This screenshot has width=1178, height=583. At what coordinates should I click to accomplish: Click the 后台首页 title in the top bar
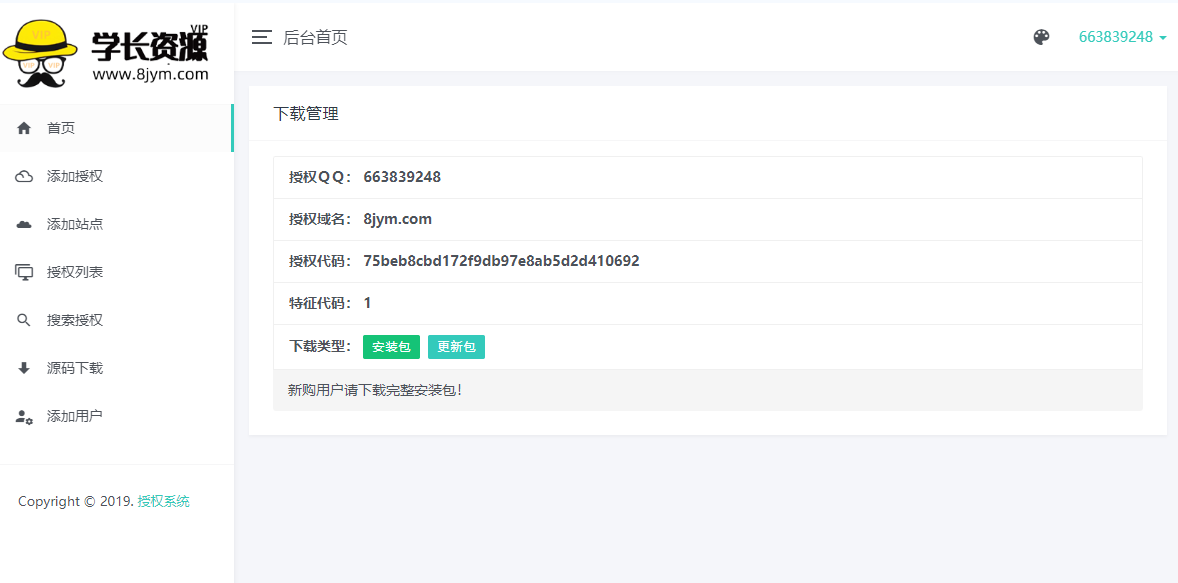(315, 37)
